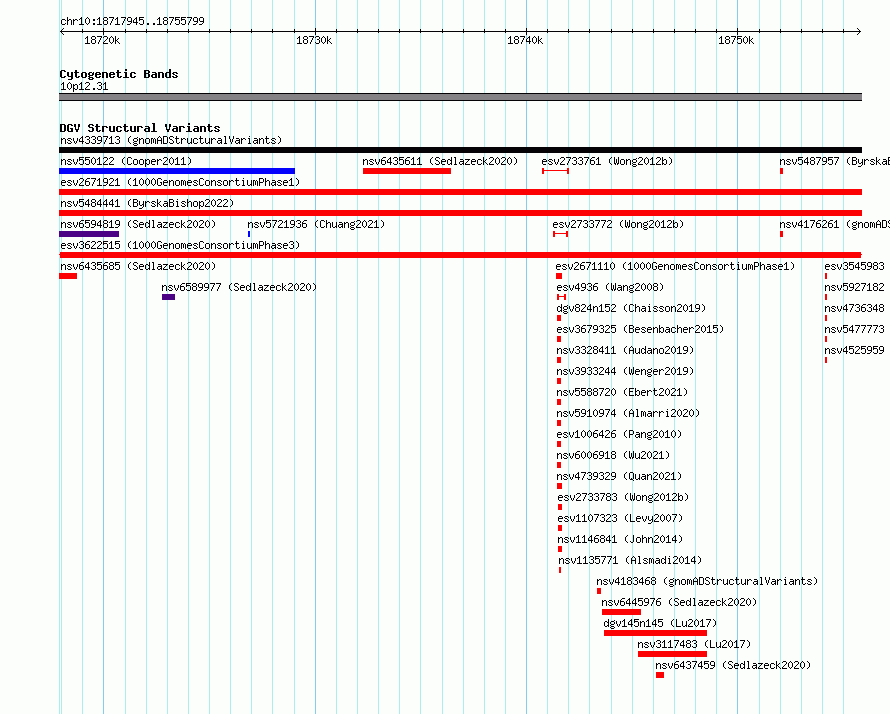This screenshot has width=890, height=714.
Task: Select dgv145n145 (Lu2017) label
Action: 660,623
